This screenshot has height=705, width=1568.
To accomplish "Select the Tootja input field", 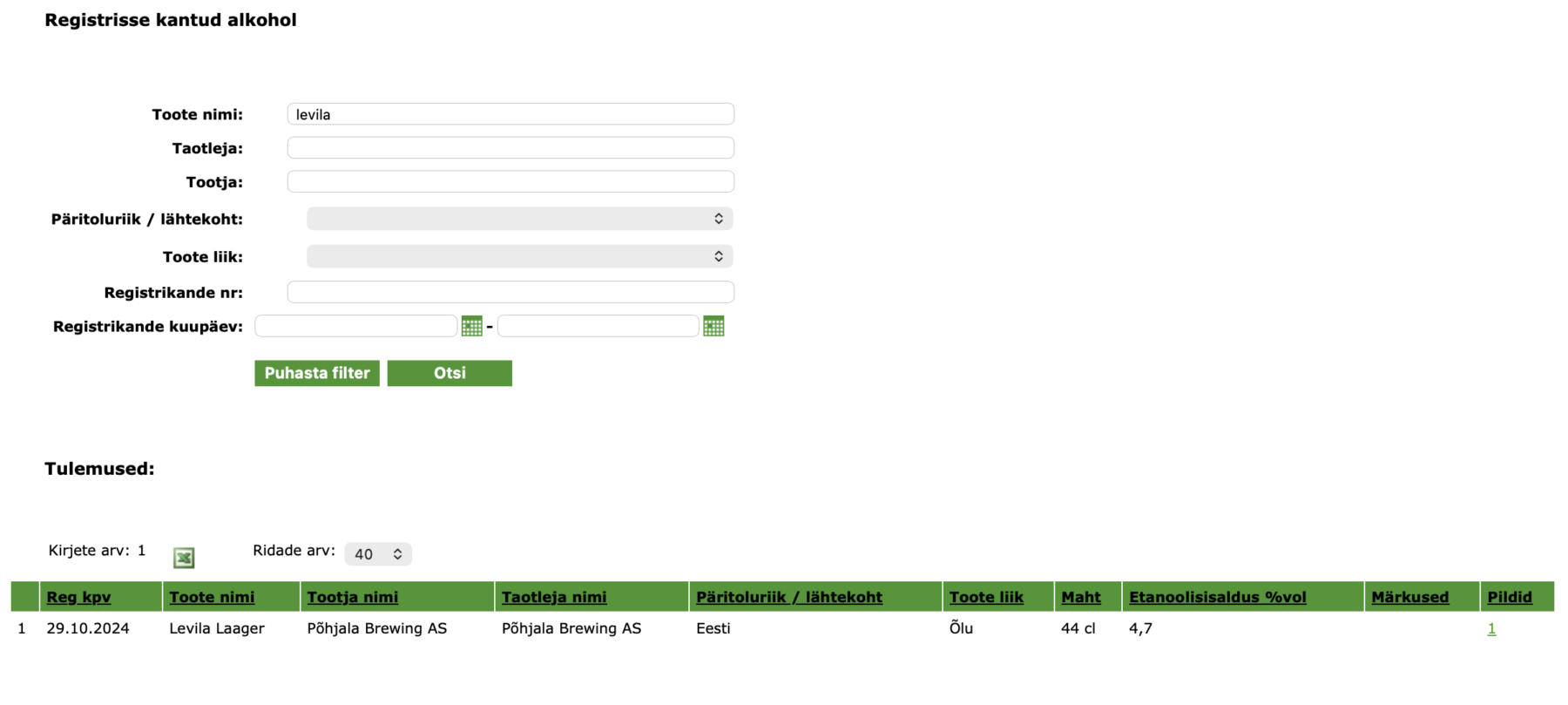I will (510, 182).
